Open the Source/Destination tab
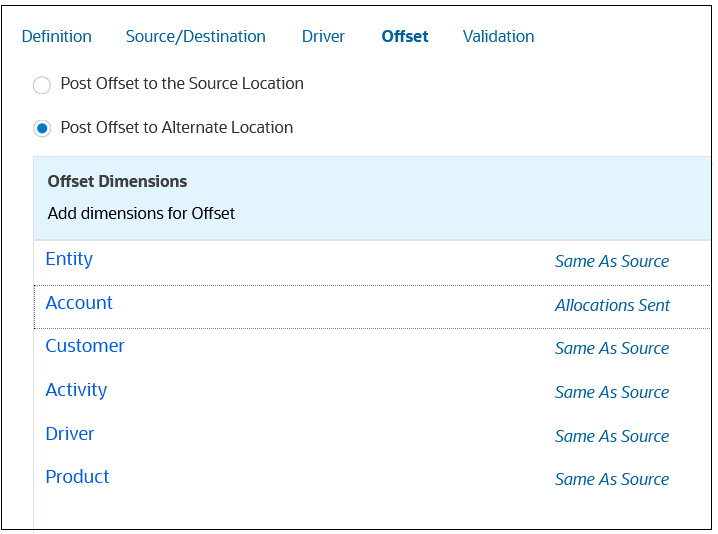Viewport: 718px width, 534px height. [196, 37]
